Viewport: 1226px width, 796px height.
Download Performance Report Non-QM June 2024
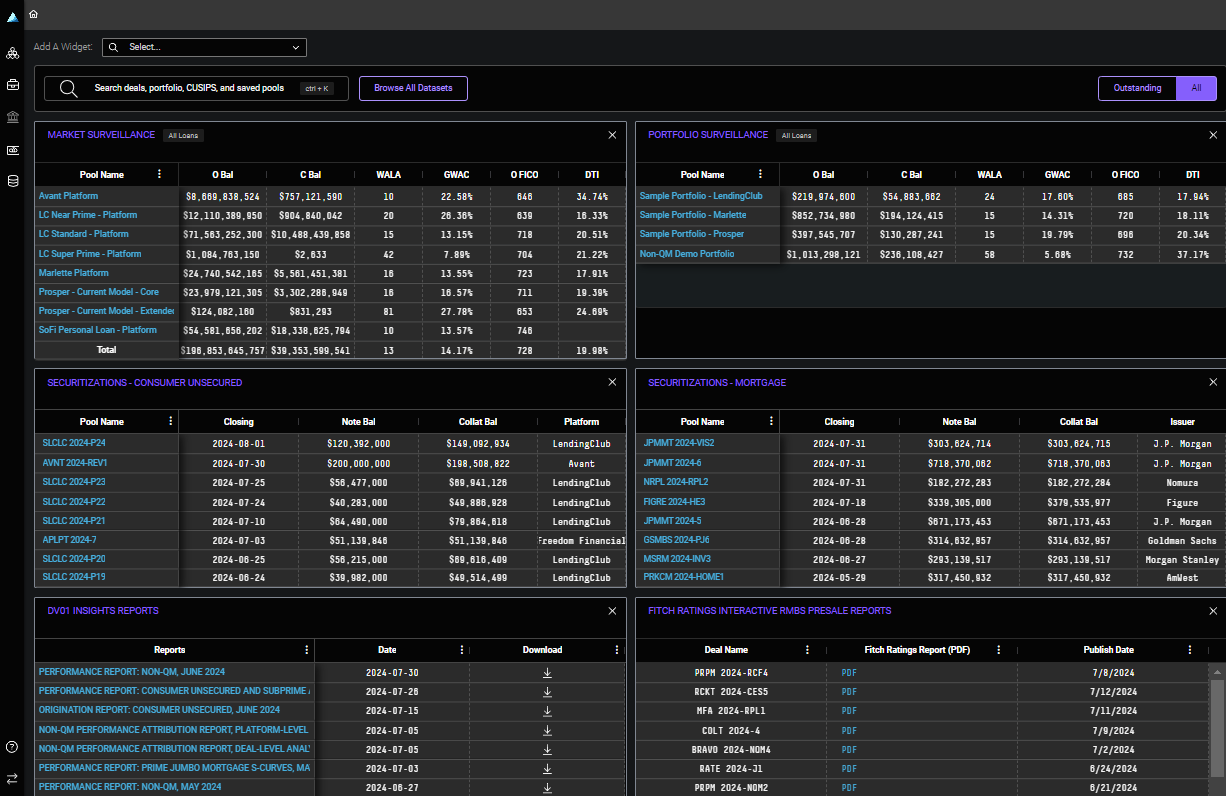pos(547,672)
